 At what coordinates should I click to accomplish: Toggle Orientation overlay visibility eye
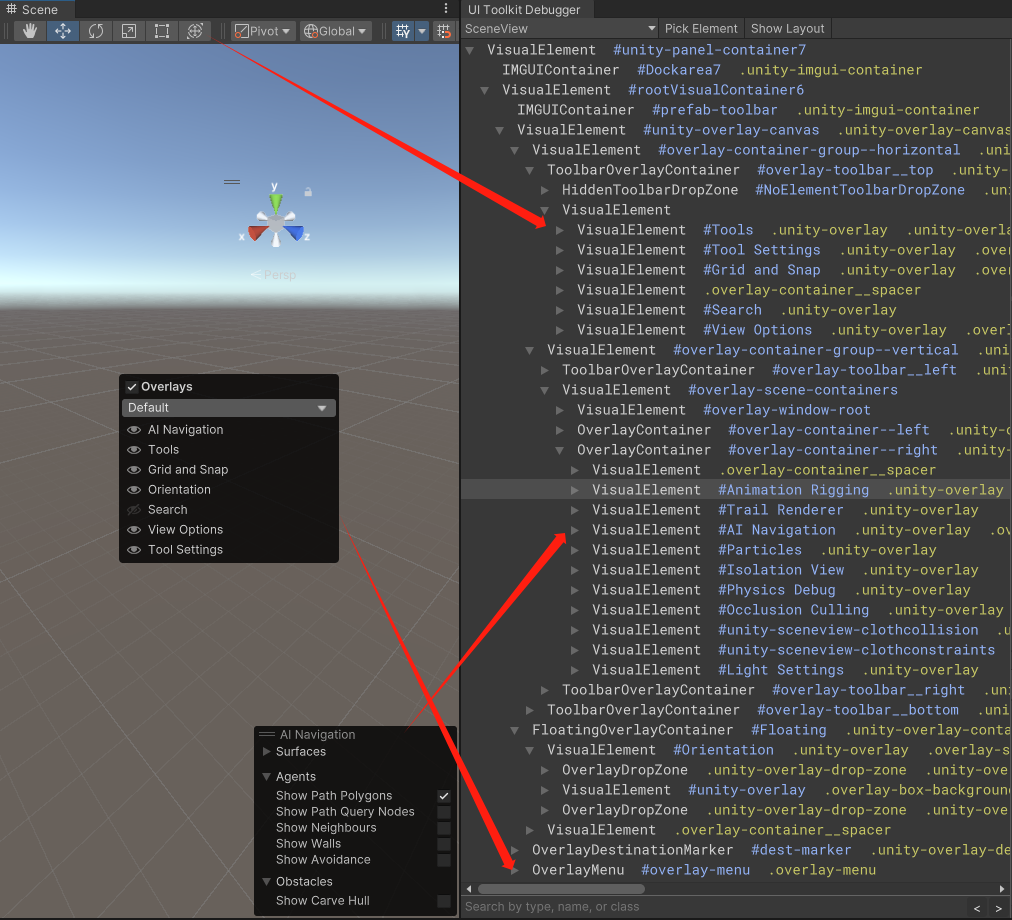point(134,490)
